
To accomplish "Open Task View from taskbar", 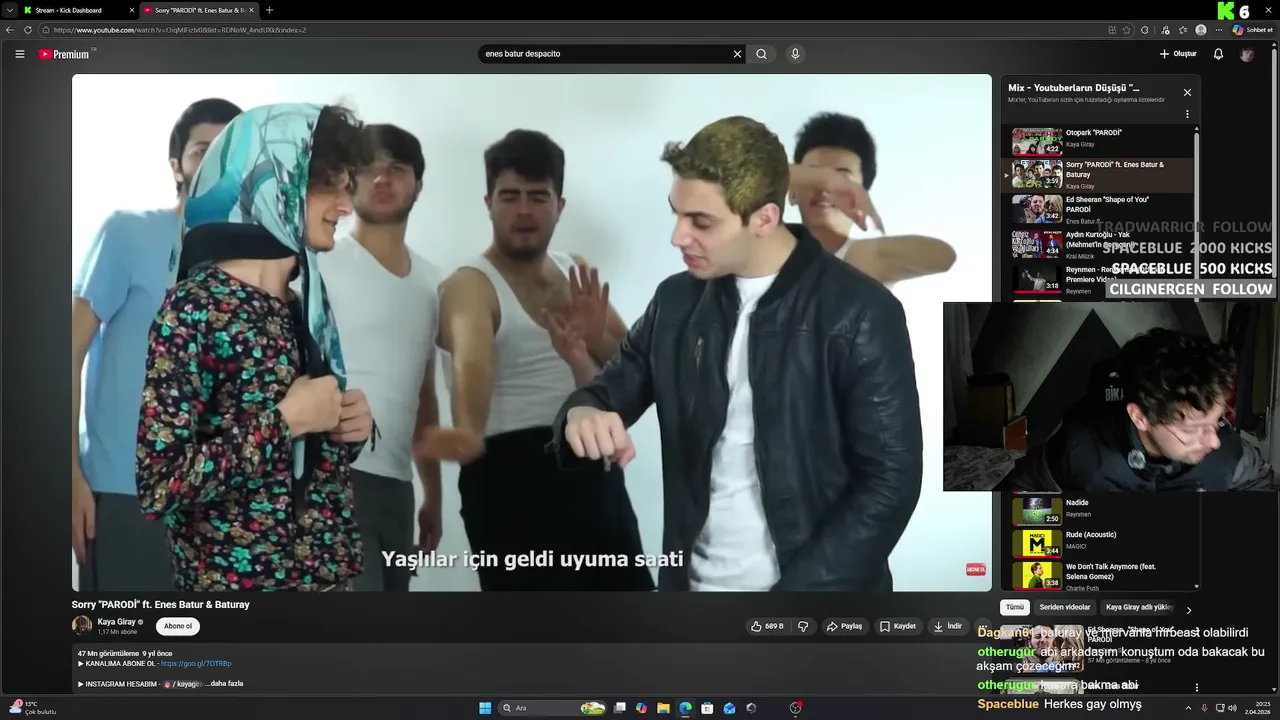I will (620, 708).
